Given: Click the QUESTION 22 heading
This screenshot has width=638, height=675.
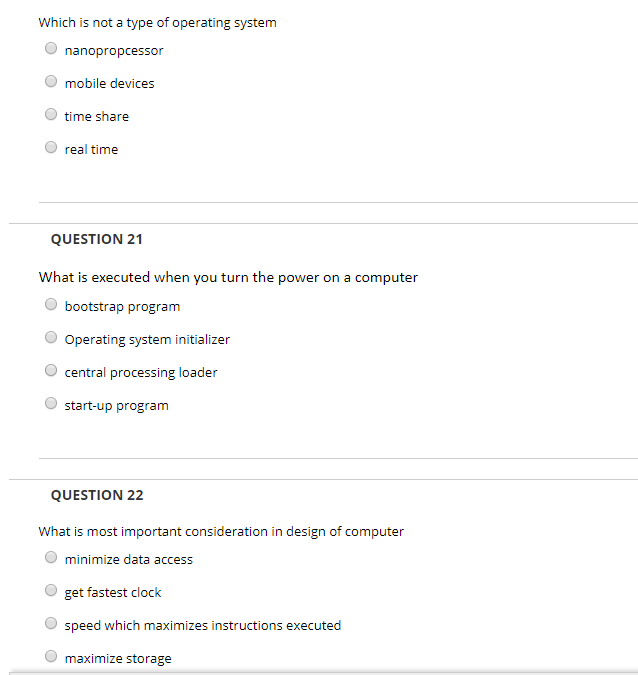Looking at the screenshot, I should 97,495.
